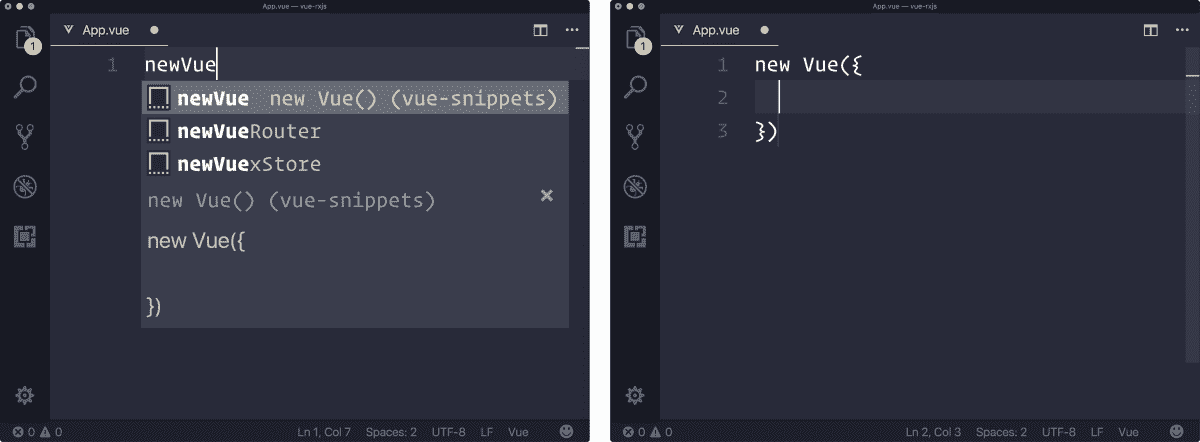Change Vue language mode in left window
This screenshot has height=442, width=1200.
click(518, 432)
